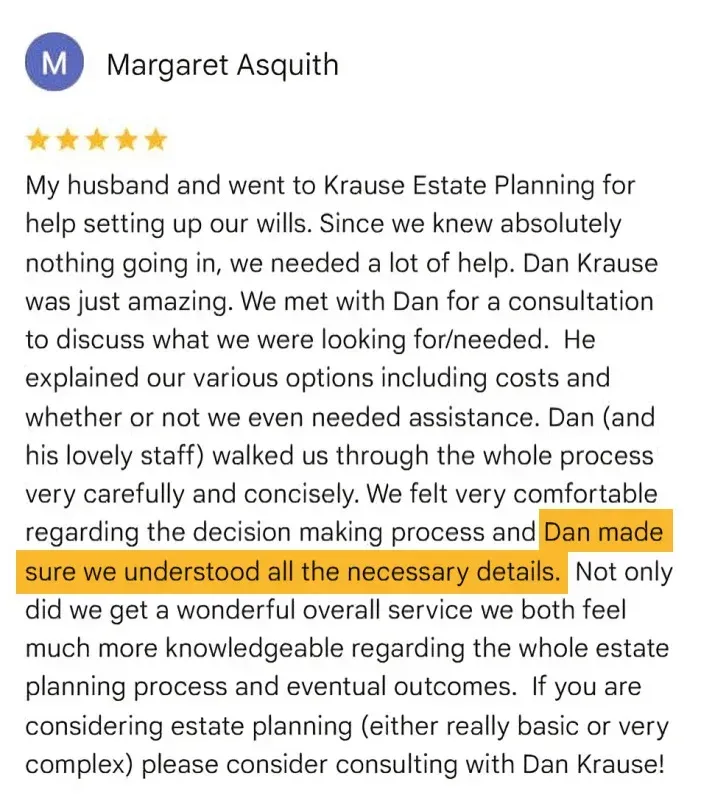Click the final 'Dan Krause!' text

[x=593, y=765]
